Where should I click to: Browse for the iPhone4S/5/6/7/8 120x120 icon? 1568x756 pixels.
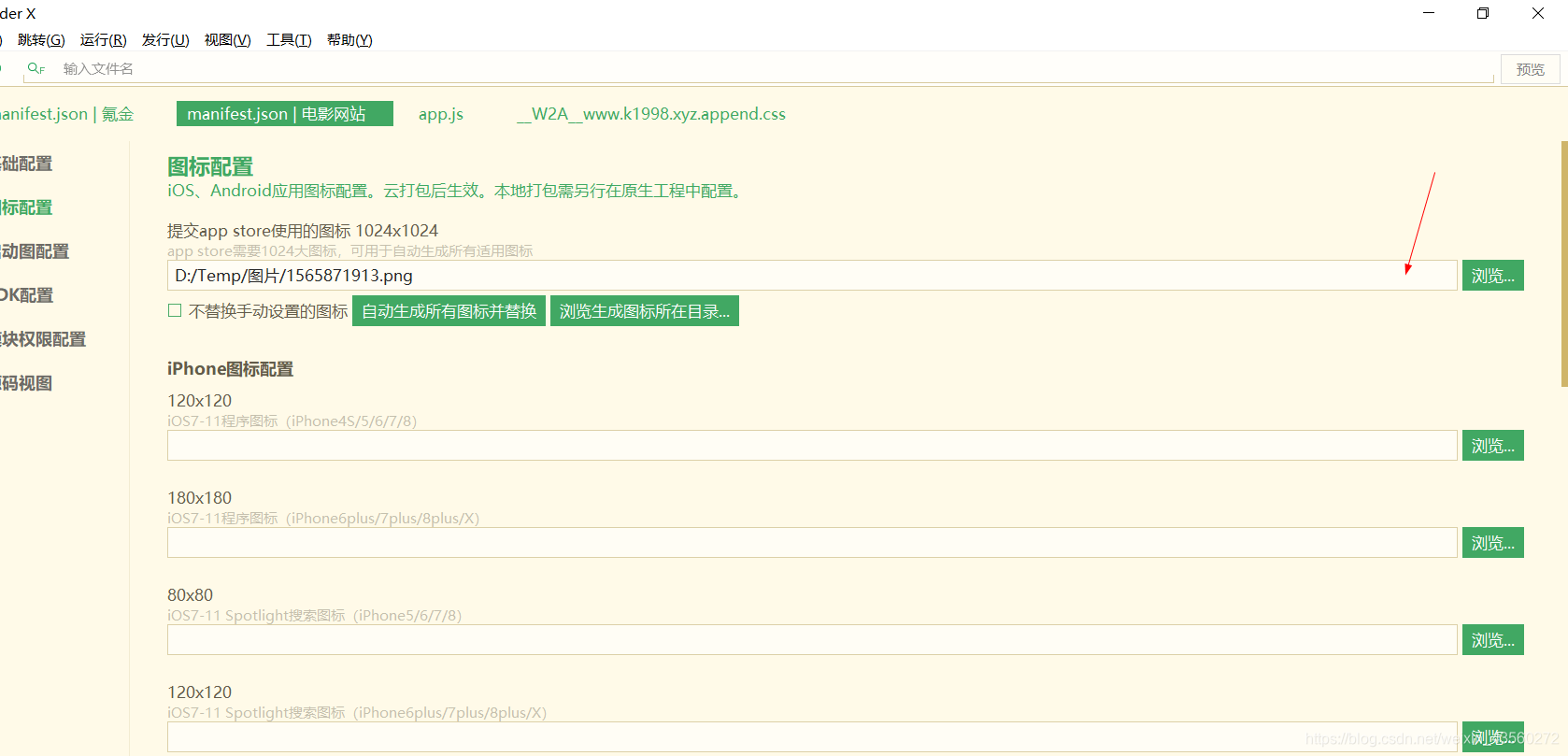coord(1492,446)
